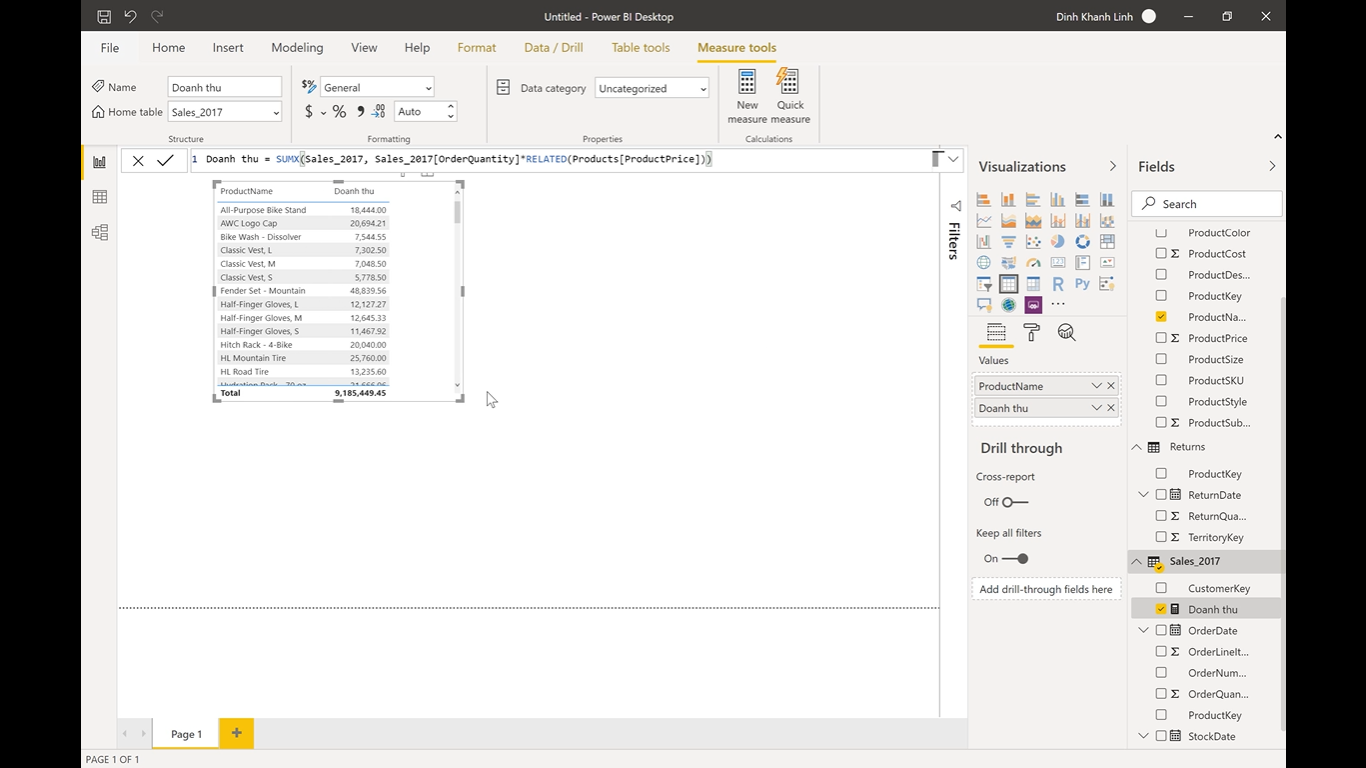The image size is (1366, 768).
Task: Open the File menu
Action: coord(110,47)
